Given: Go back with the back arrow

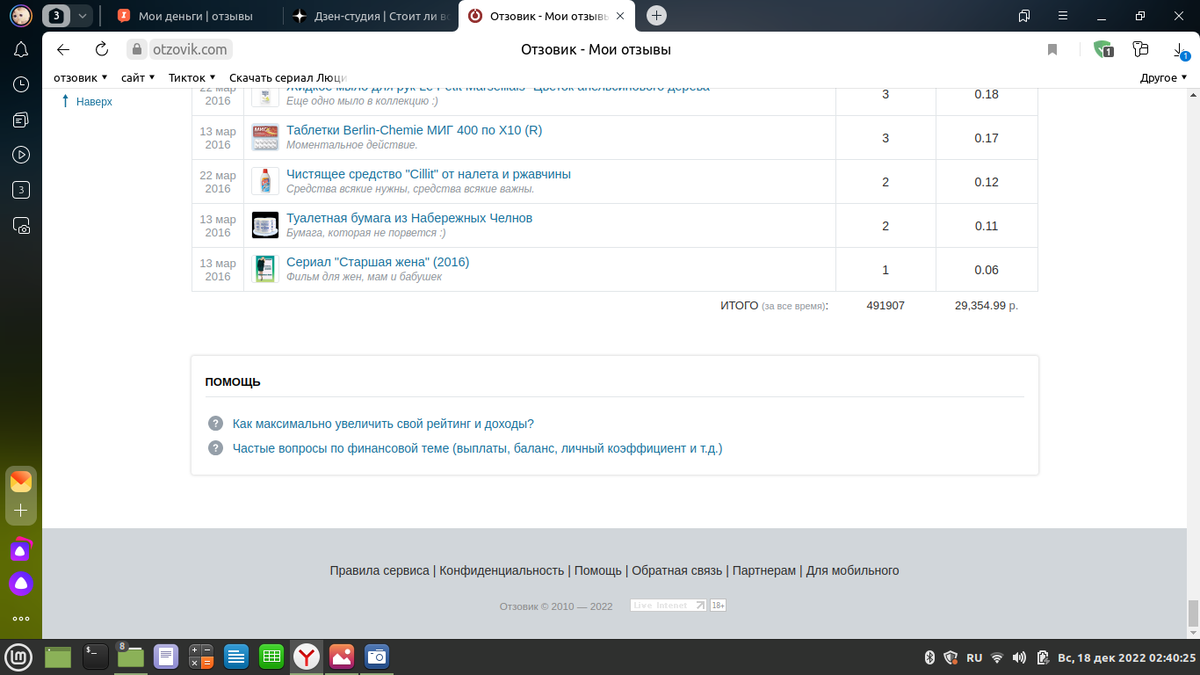Looking at the screenshot, I should pyautogui.click(x=63, y=49).
